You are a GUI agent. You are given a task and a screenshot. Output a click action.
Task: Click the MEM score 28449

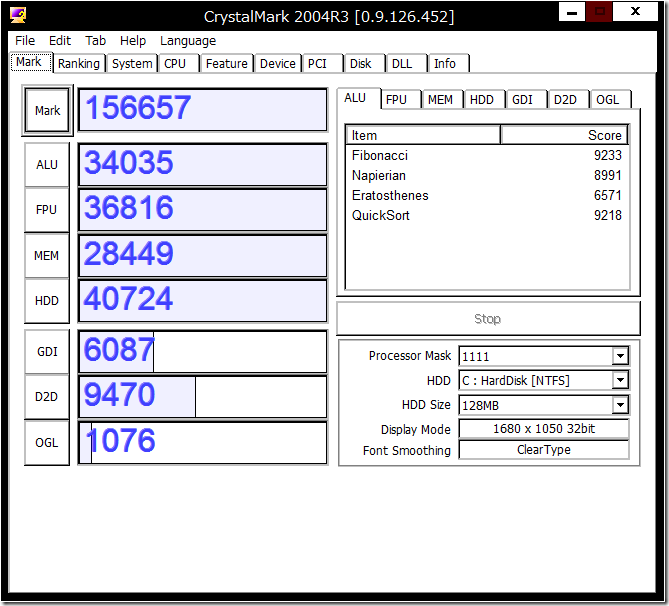pos(203,256)
